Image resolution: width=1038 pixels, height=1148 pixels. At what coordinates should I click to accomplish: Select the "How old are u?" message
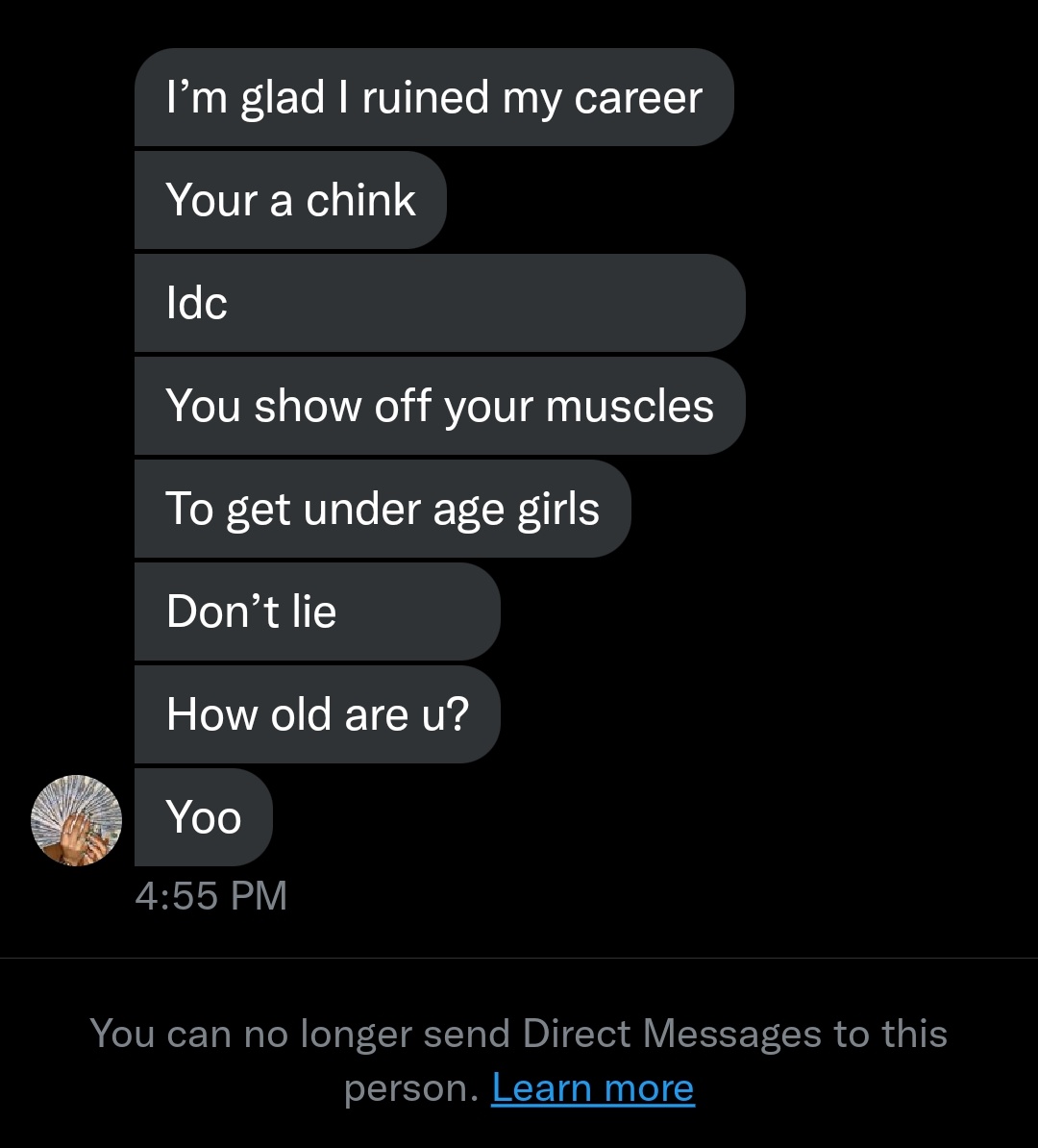[316, 714]
